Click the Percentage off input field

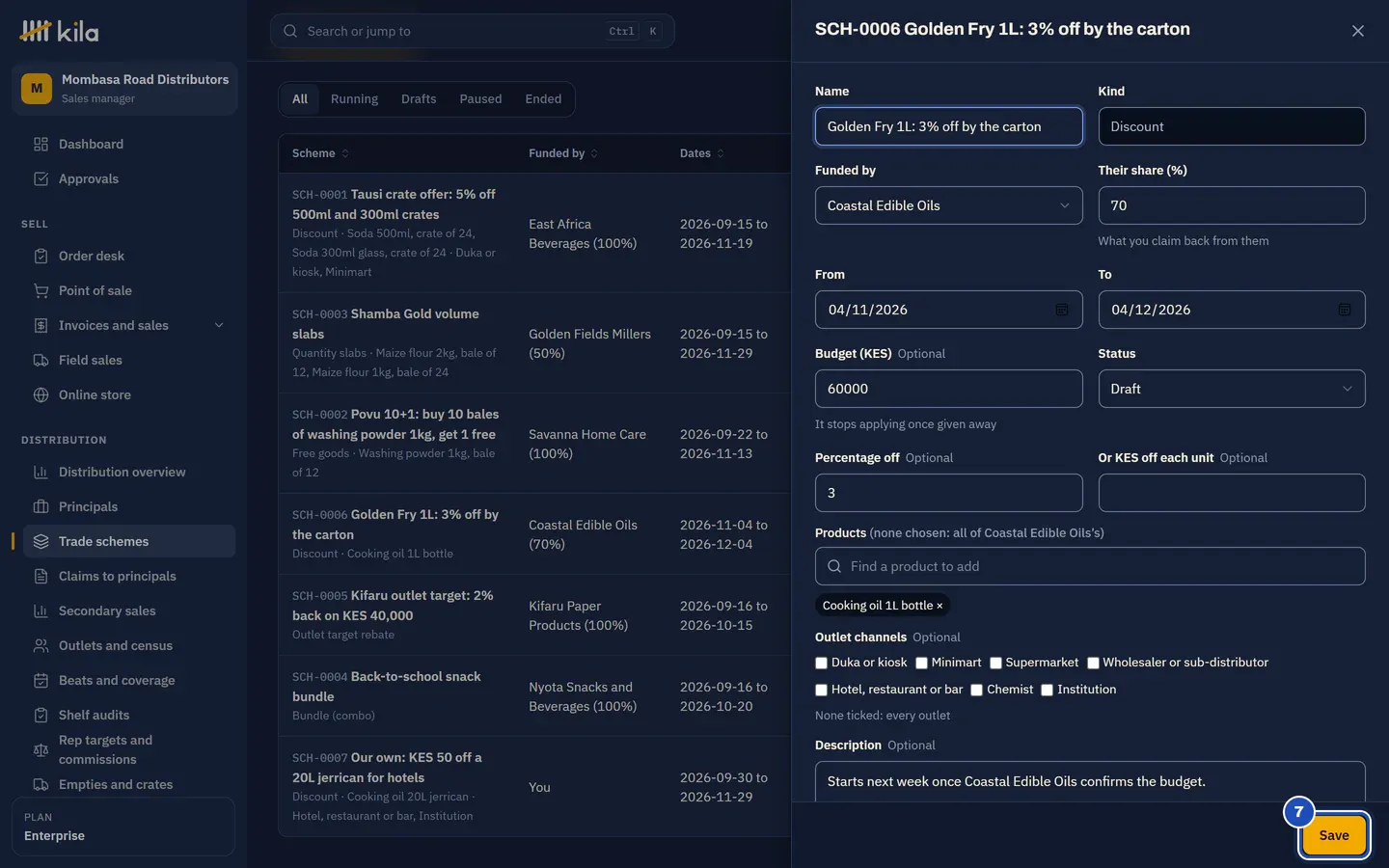pos(948,493)
